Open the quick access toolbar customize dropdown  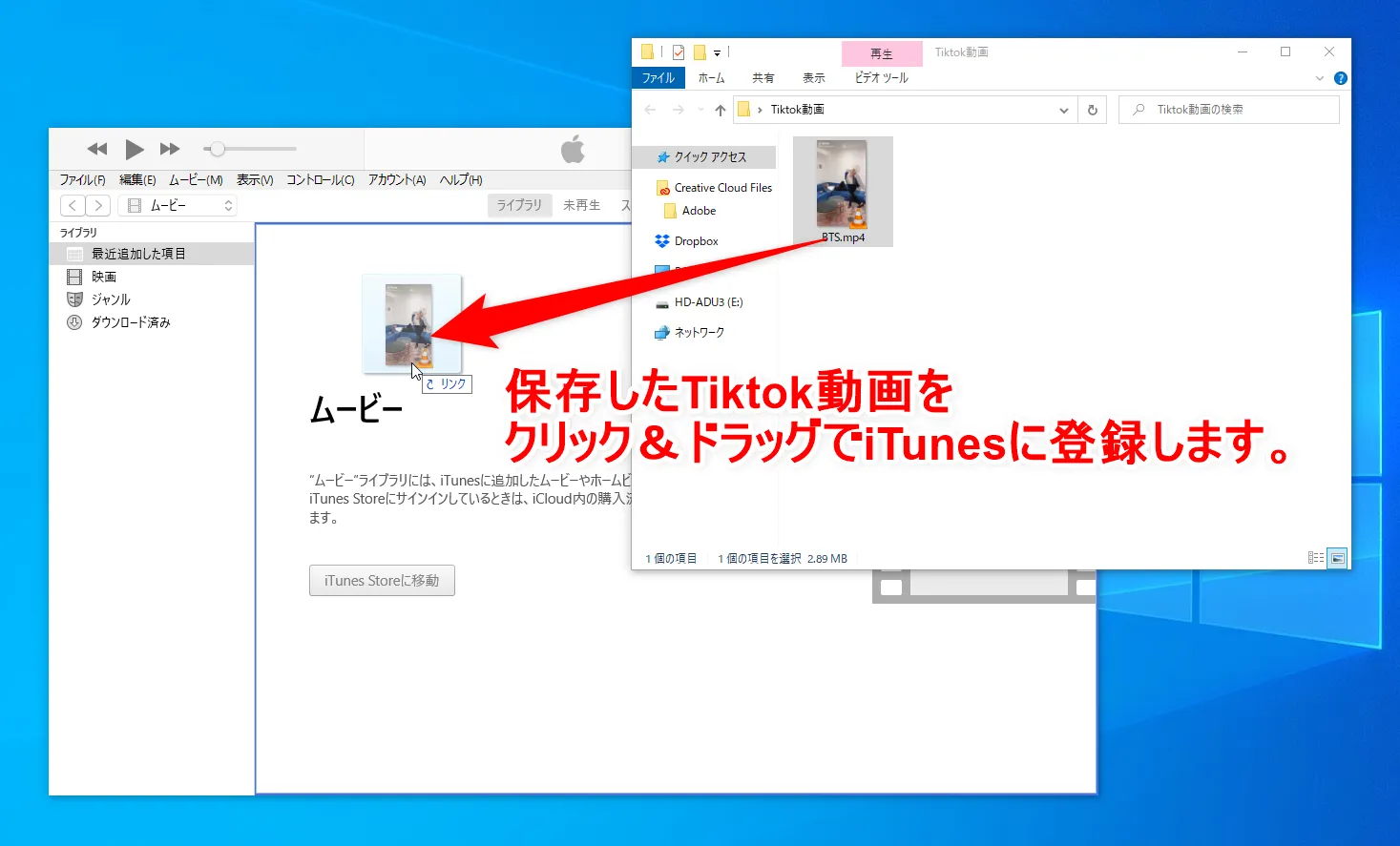click(x=718, y=53)
